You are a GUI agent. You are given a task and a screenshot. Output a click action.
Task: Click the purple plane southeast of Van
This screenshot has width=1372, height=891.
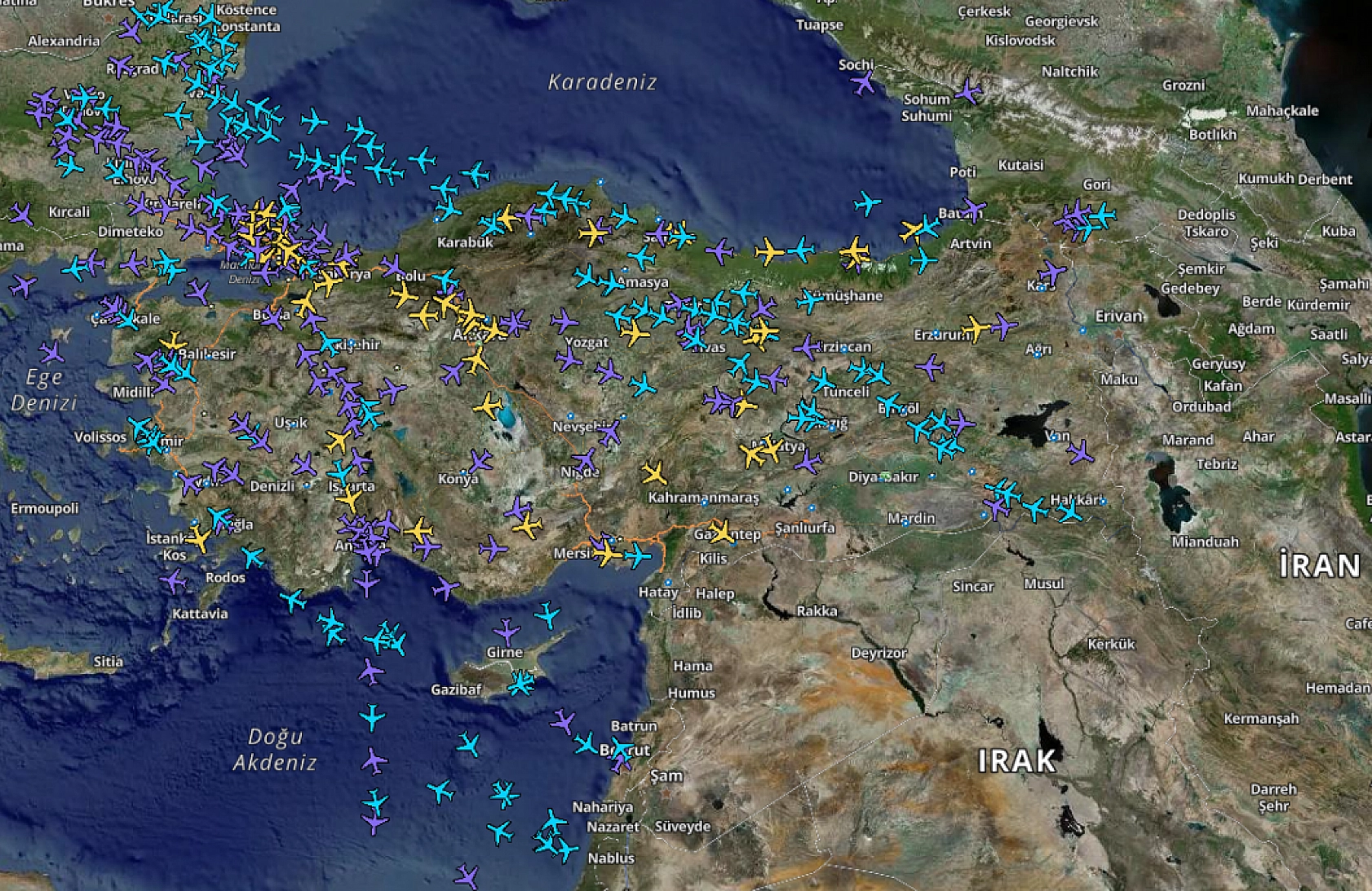tap(1080, 452)
